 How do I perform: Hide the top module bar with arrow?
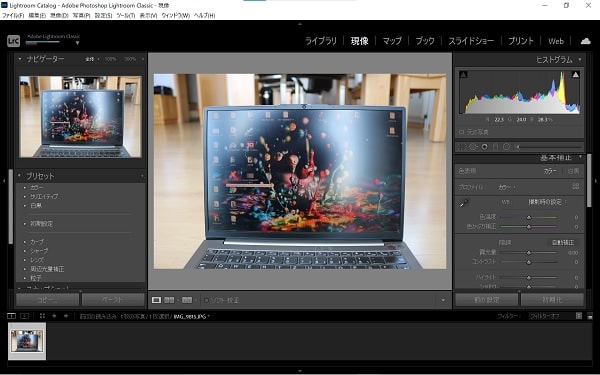(300, 24)
